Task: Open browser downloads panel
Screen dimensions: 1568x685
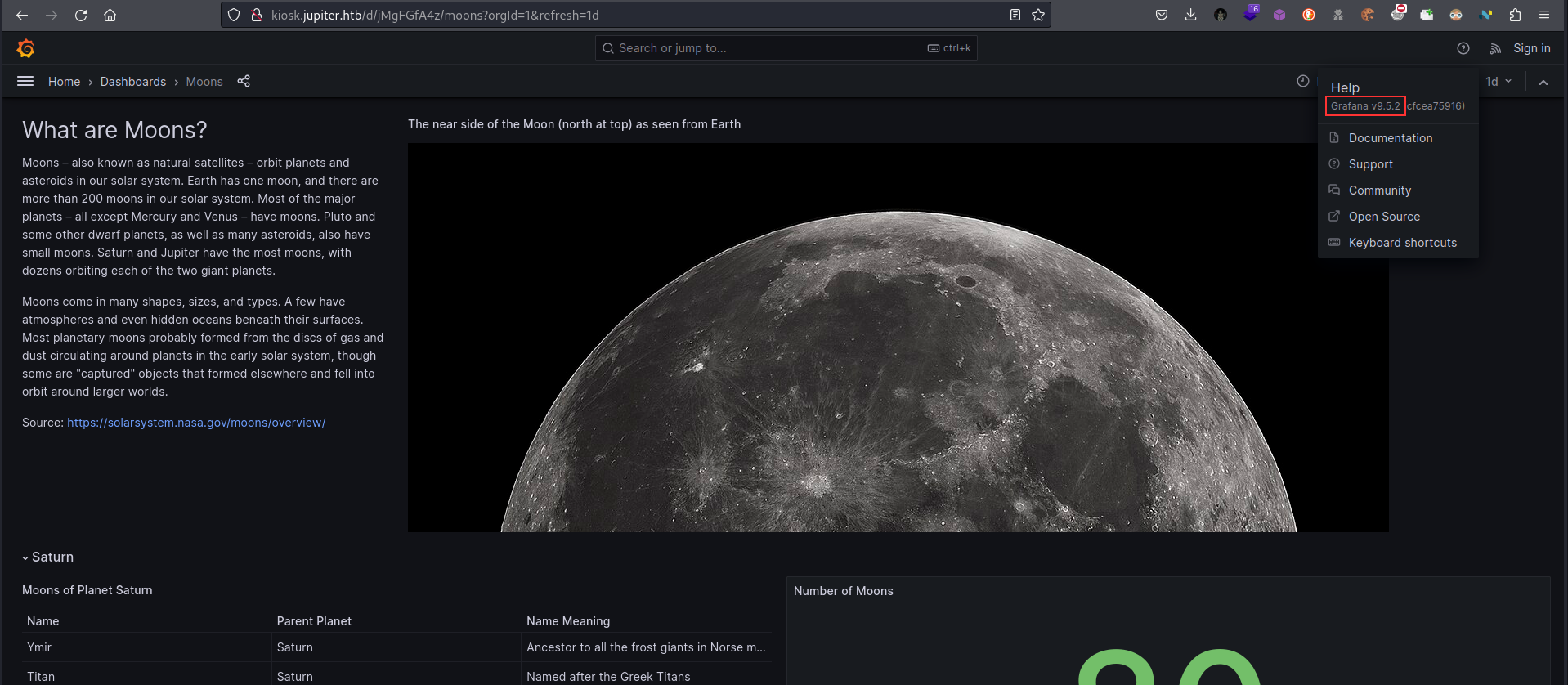Action: pyautogui.click(x=1191, y=15)
